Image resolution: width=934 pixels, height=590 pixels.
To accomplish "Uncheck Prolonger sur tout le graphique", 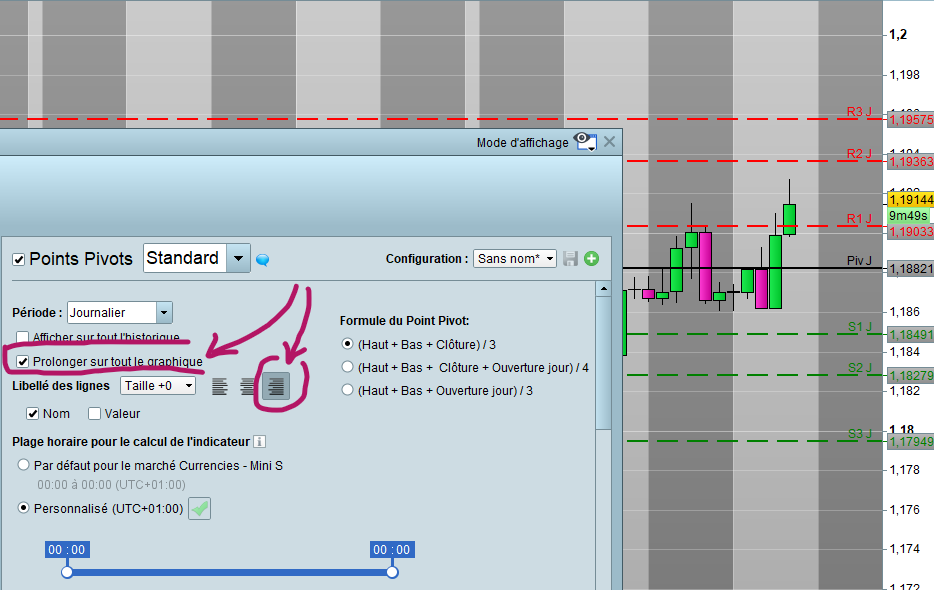I will click(x=23, y=361).
